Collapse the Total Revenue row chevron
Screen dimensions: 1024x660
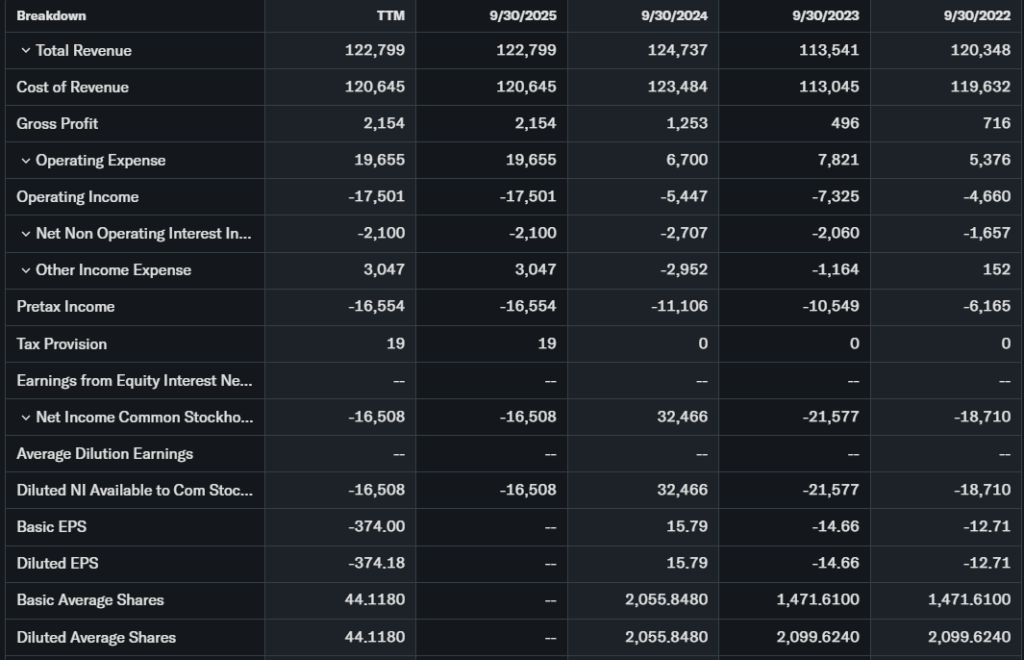point(25,51)
